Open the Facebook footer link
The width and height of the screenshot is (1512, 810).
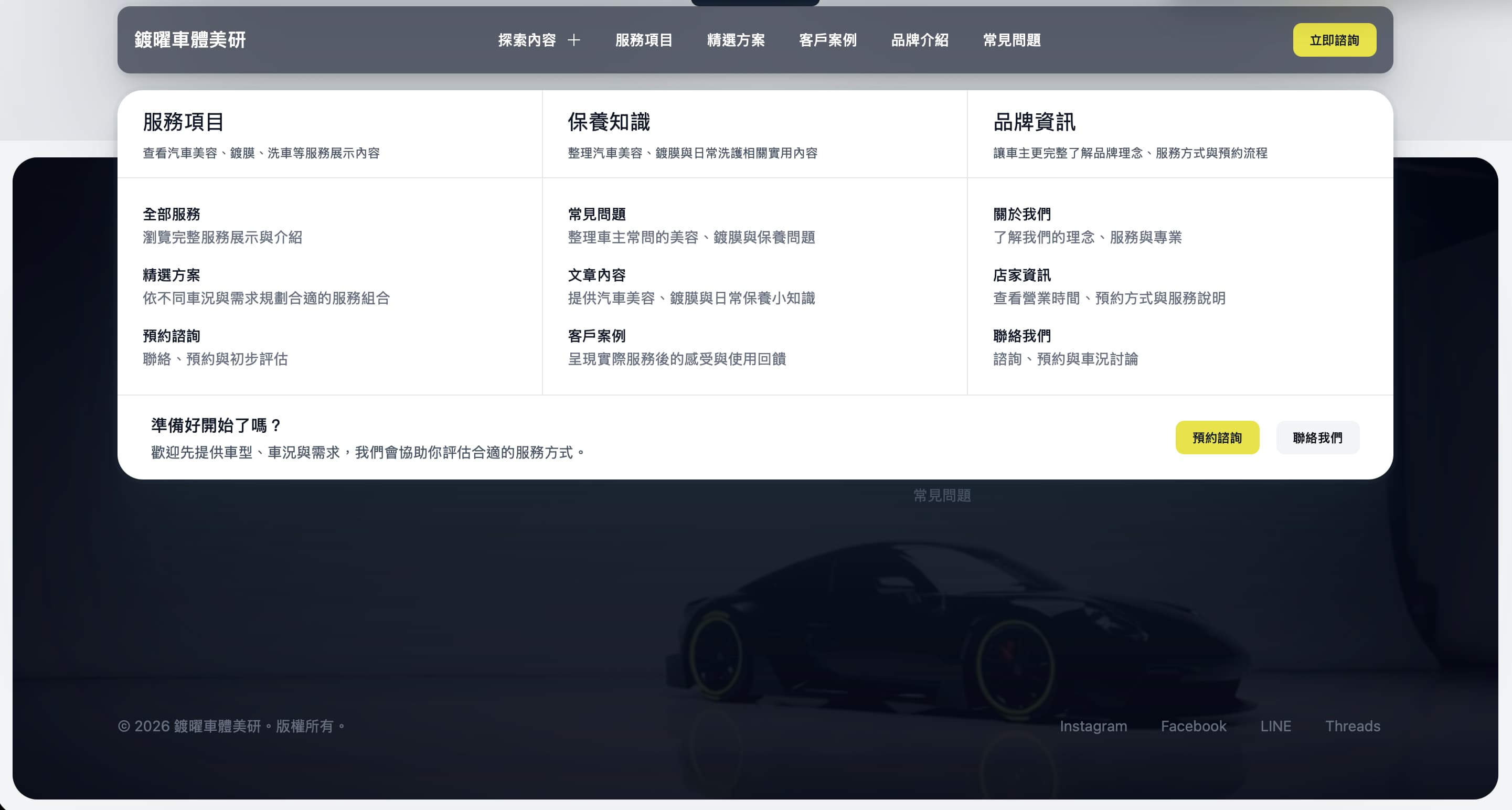coord(1193,726)
